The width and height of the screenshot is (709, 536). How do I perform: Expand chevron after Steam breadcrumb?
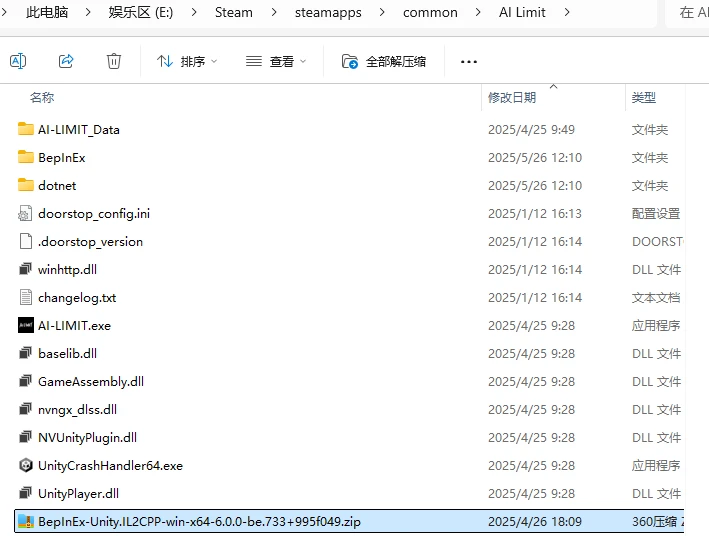point(274,12)
